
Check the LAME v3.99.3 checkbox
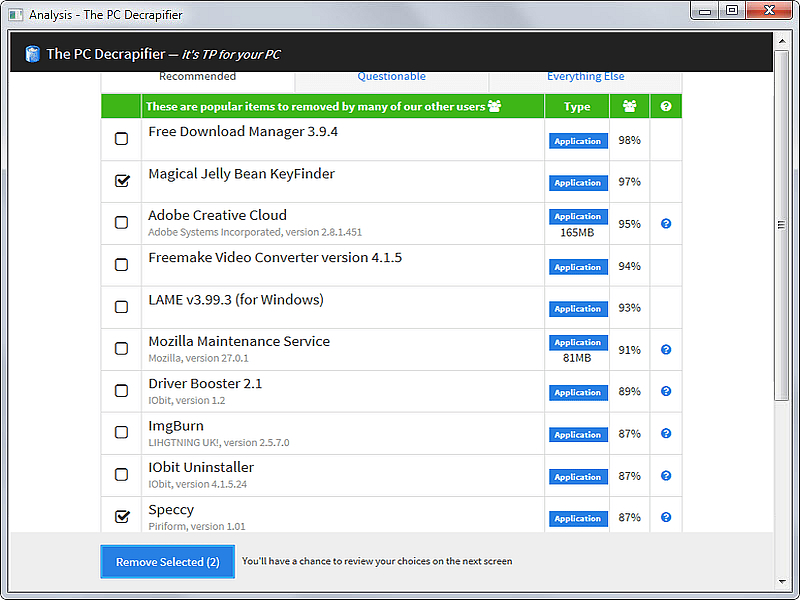coord(121,307)
